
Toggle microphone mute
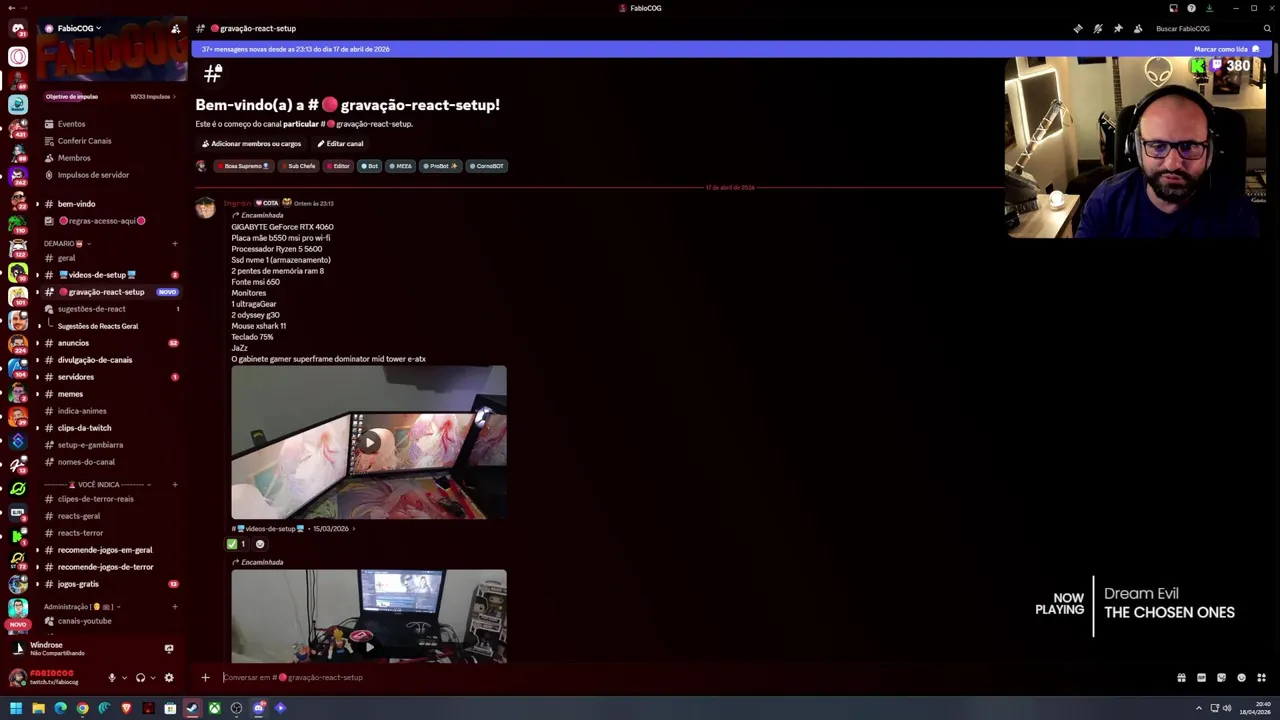tap(112, 677)
